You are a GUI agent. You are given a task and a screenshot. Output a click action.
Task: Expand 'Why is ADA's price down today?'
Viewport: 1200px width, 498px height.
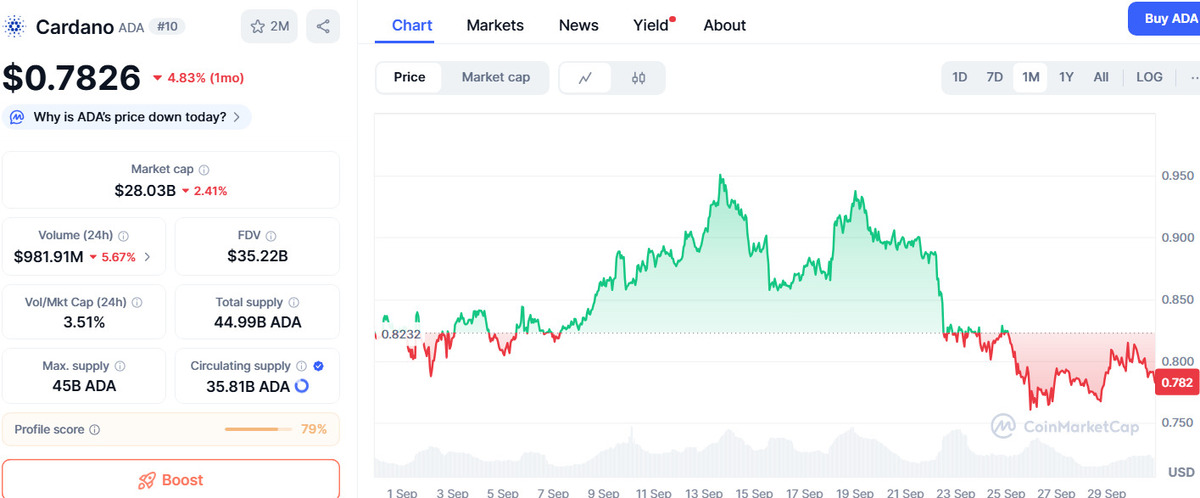[x=127, y=117]
